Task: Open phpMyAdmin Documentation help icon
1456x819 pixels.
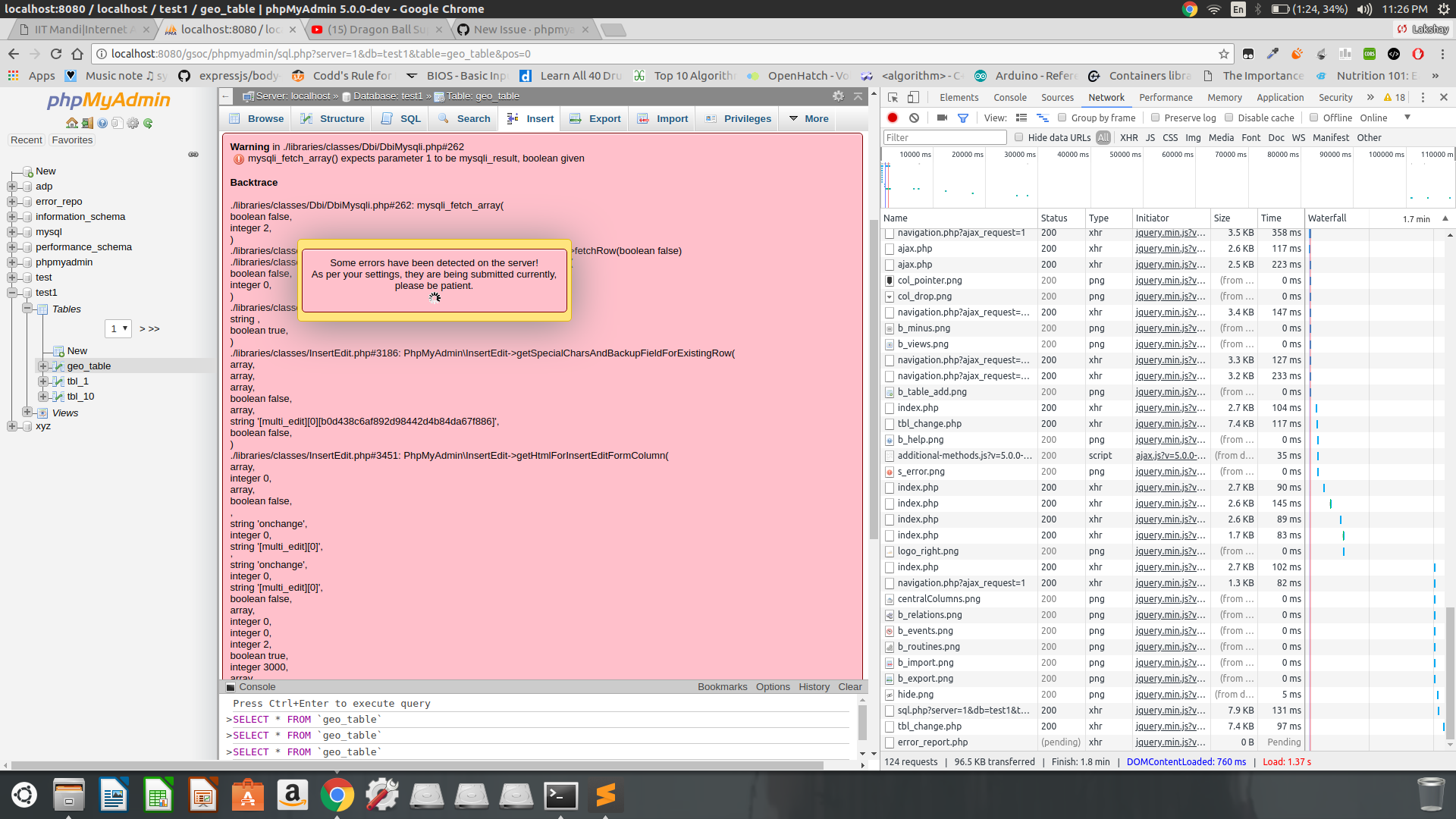Action: pos(104,122)
